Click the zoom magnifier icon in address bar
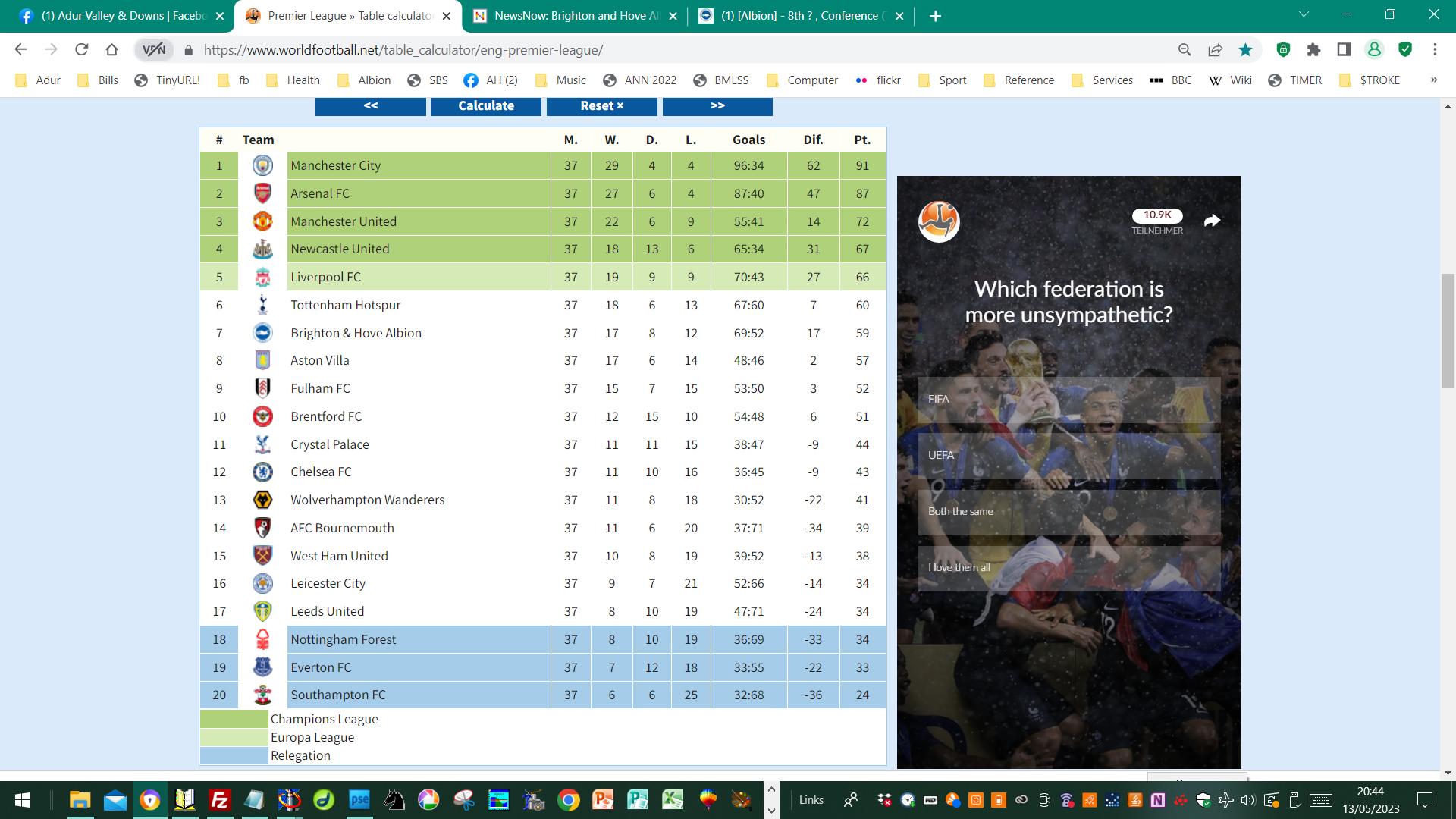 point(1185,50)
